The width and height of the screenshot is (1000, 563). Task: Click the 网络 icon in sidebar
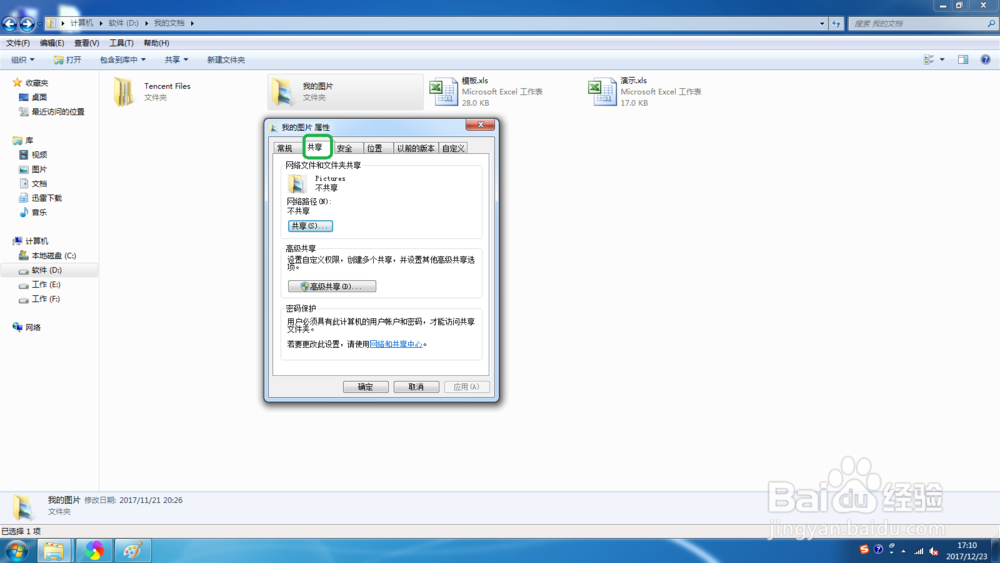coord(17,327)
